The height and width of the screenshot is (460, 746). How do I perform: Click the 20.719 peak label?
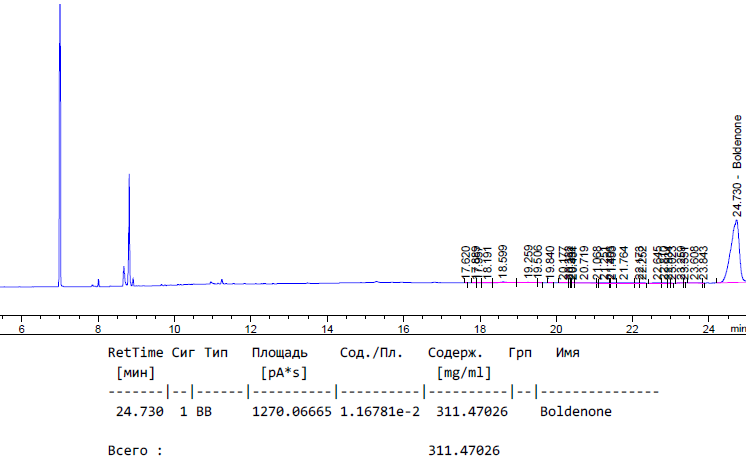pos(585,261)
